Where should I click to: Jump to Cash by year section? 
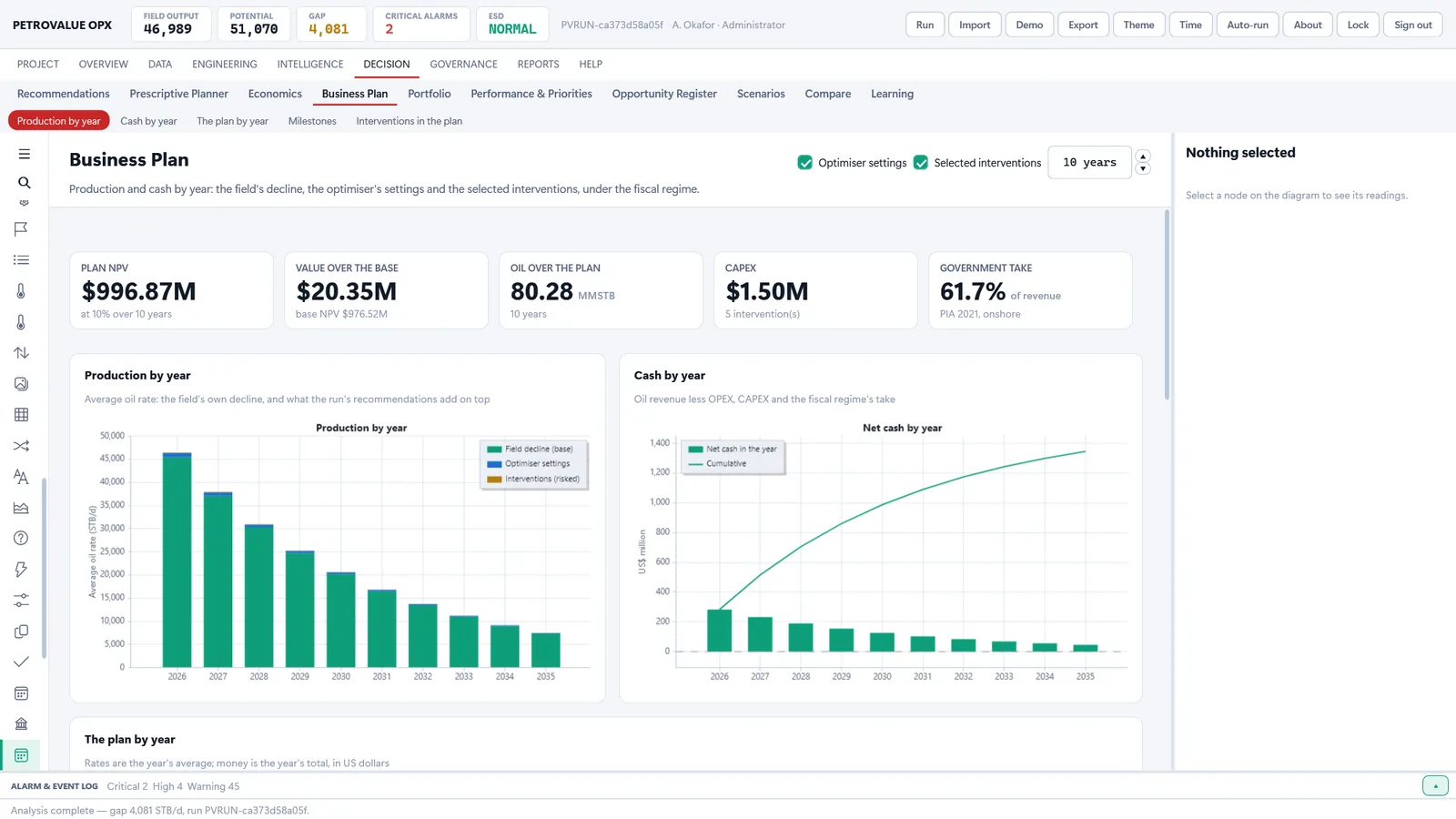click(148, 121)
